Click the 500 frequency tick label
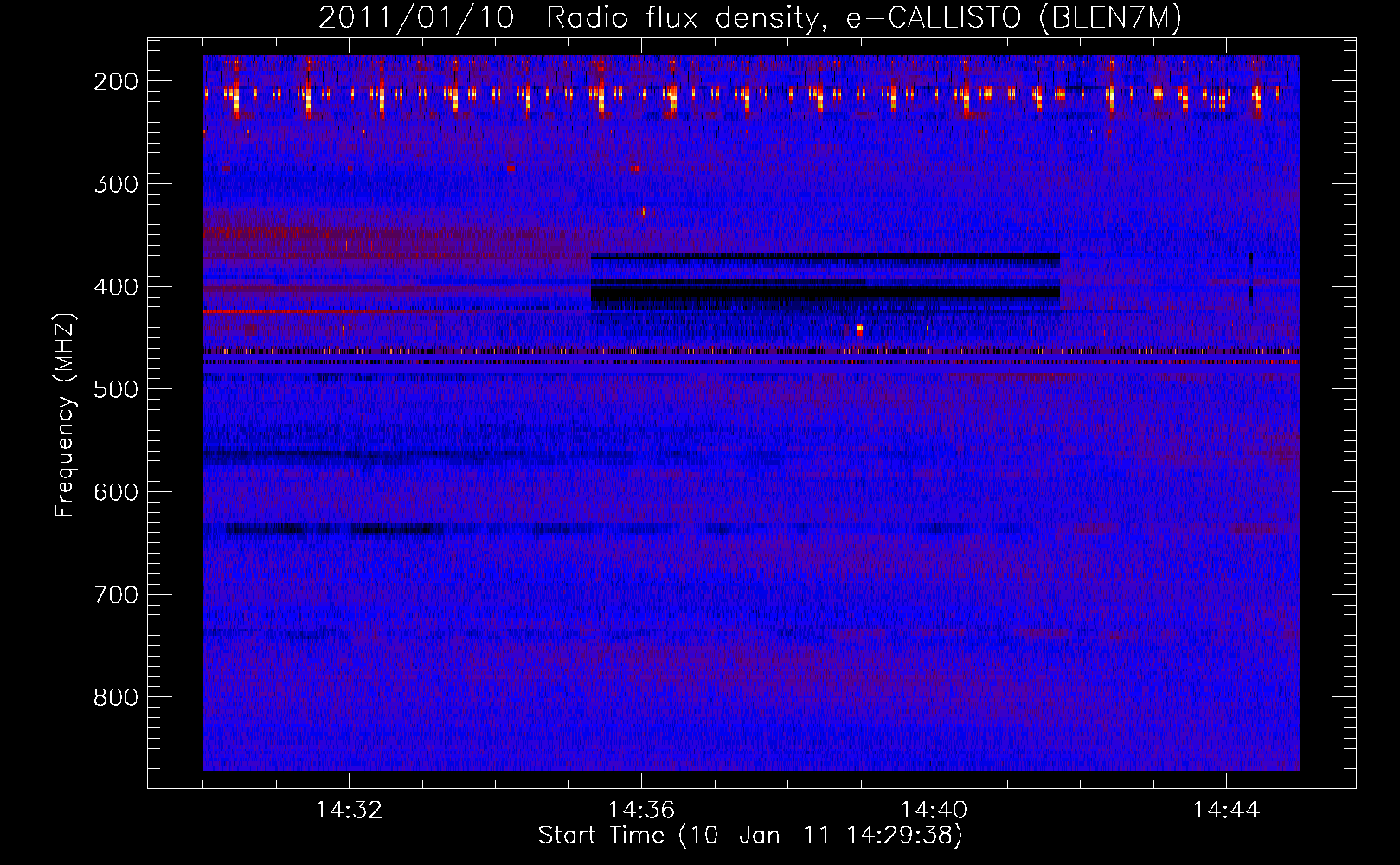Image resolution: width=1400 pixels, height=865 pixels. point(116,389)
